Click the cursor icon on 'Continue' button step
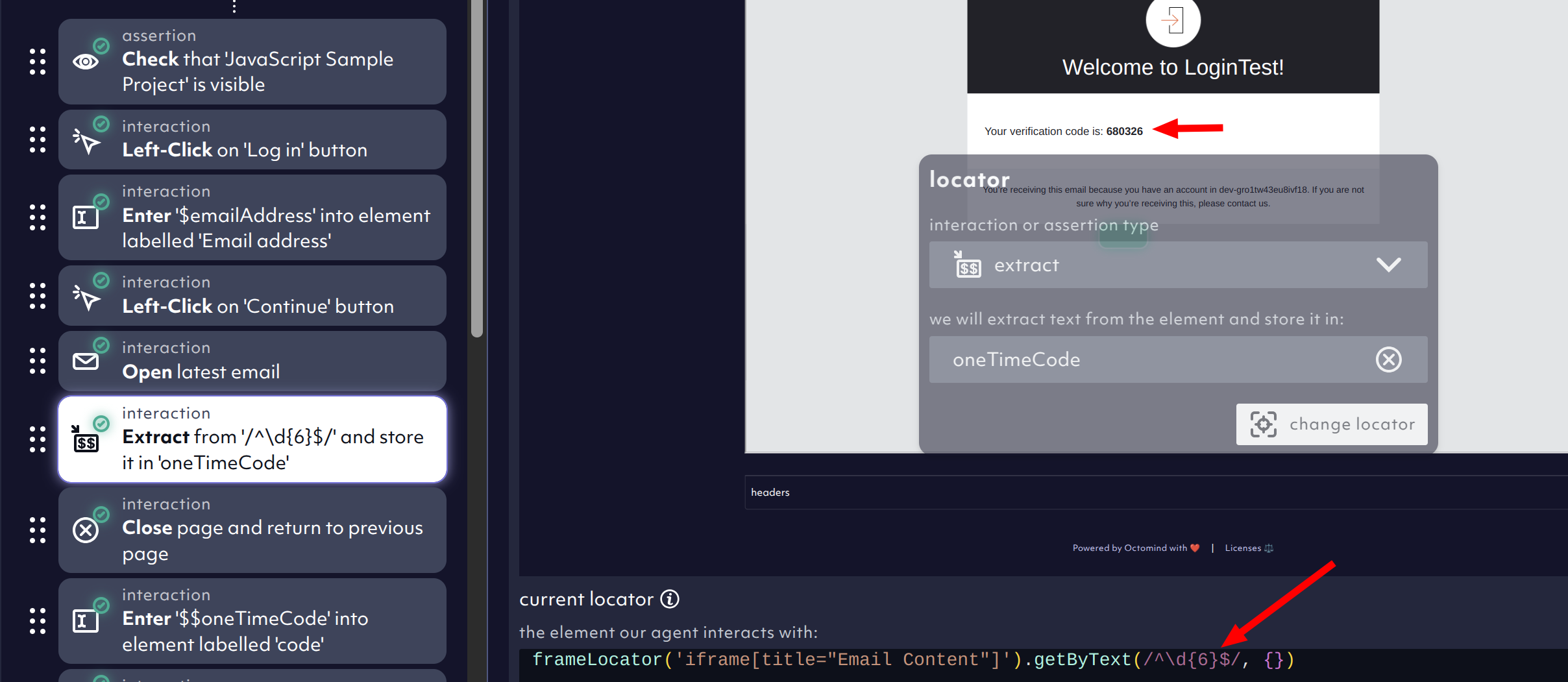 tap(86, 297)
